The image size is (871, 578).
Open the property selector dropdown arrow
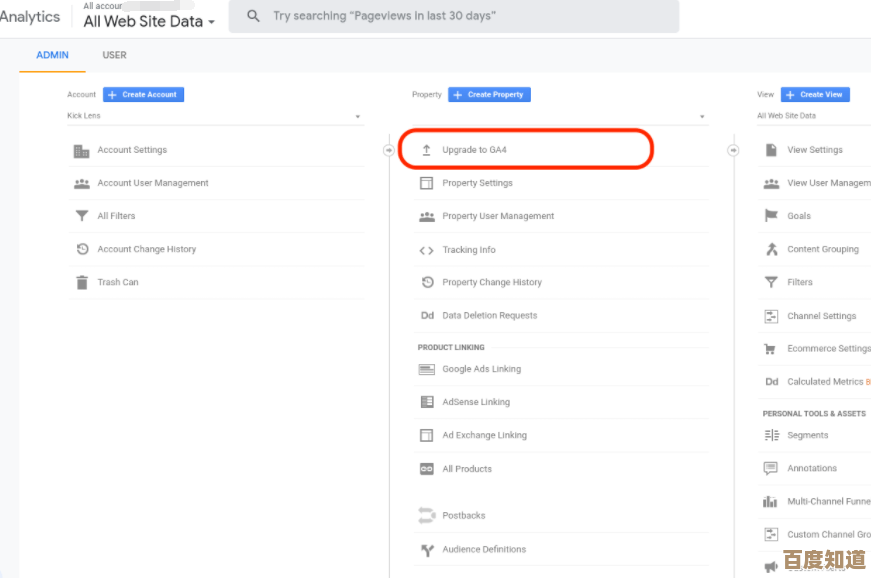tap(702, 117)
